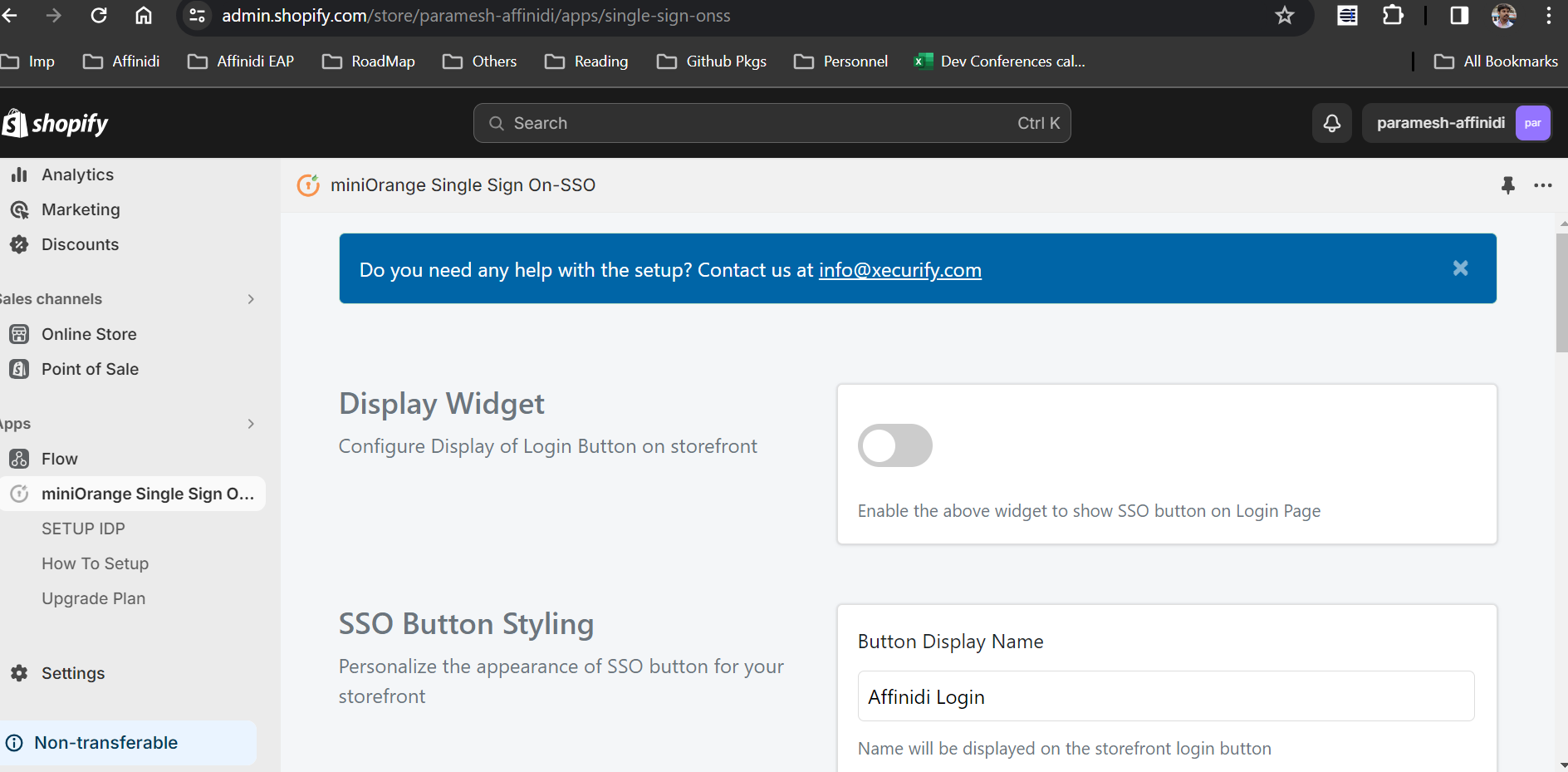
Task: Open the Personnel bookmarks folder
Action: tap(840, 61)
